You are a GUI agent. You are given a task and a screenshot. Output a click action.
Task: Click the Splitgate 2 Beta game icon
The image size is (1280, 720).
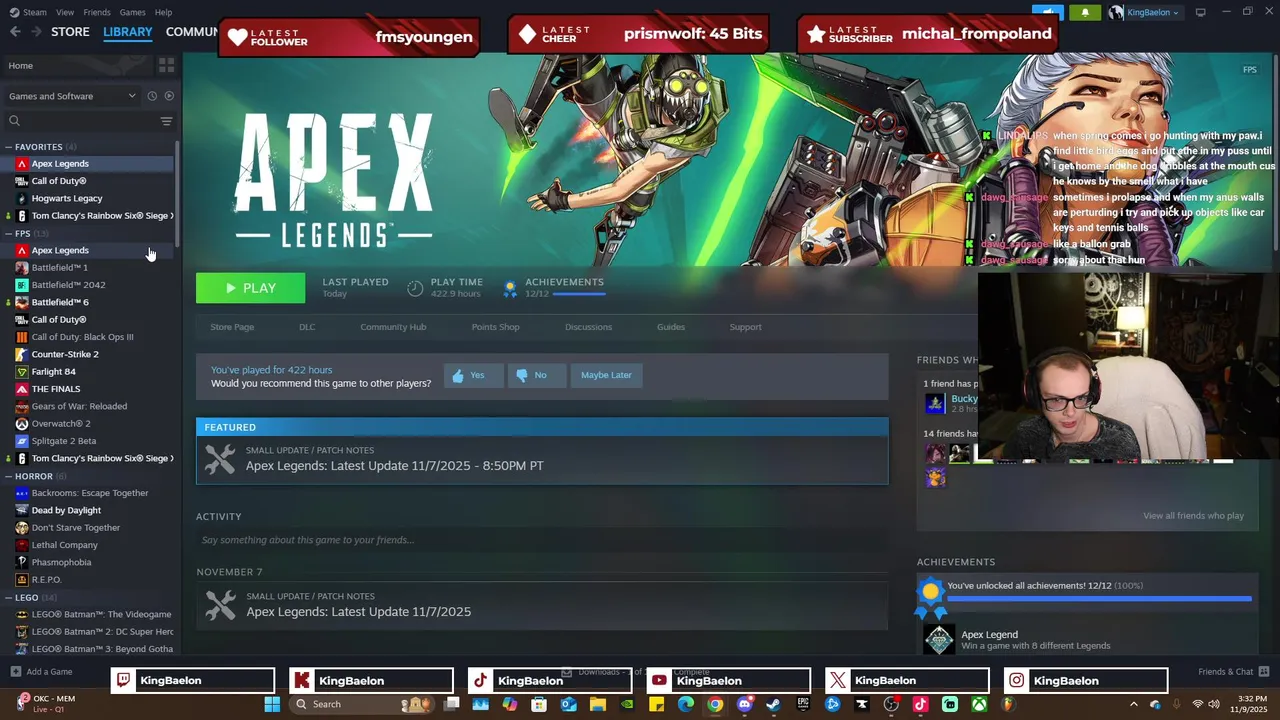(x=22, y=441)
